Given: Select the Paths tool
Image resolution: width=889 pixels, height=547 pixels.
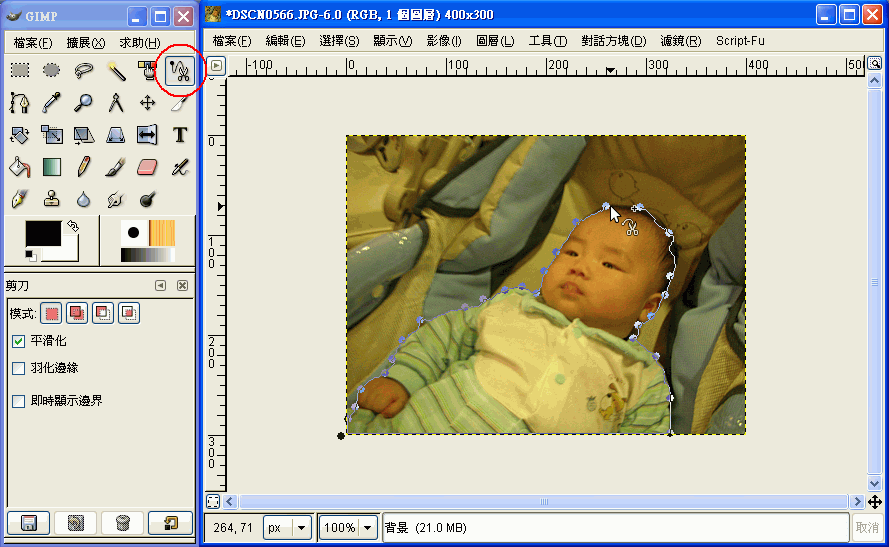Looking at the screenshot, I should (x=20, y=103).
